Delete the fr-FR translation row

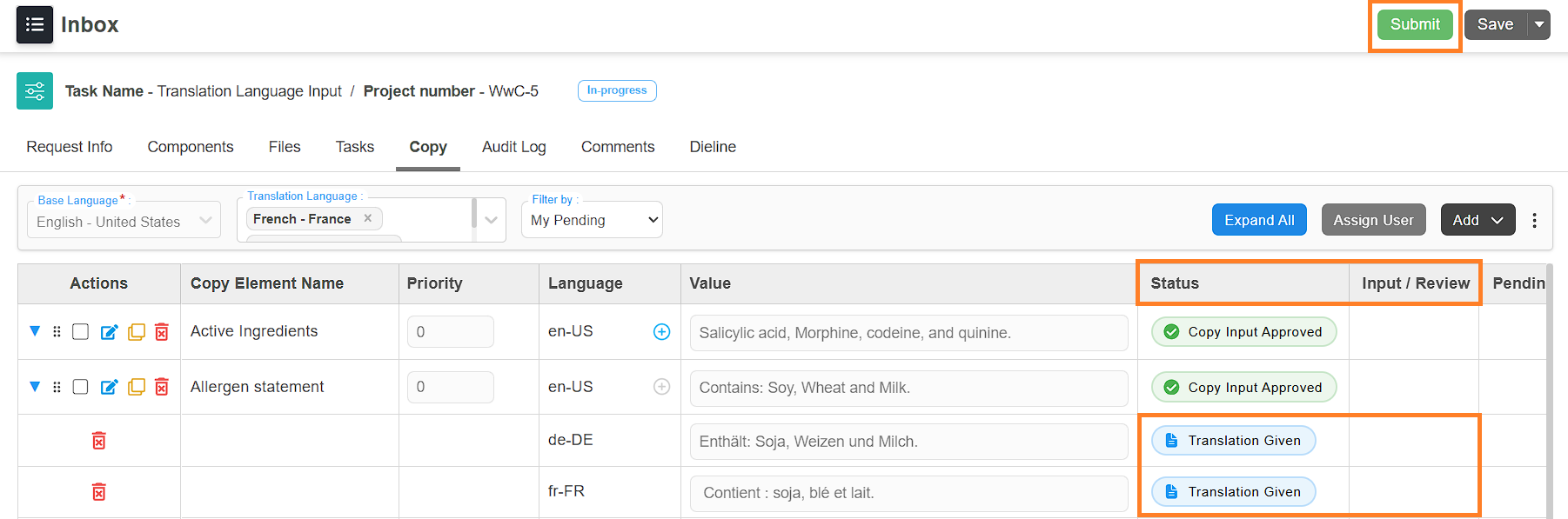point(99,492)
